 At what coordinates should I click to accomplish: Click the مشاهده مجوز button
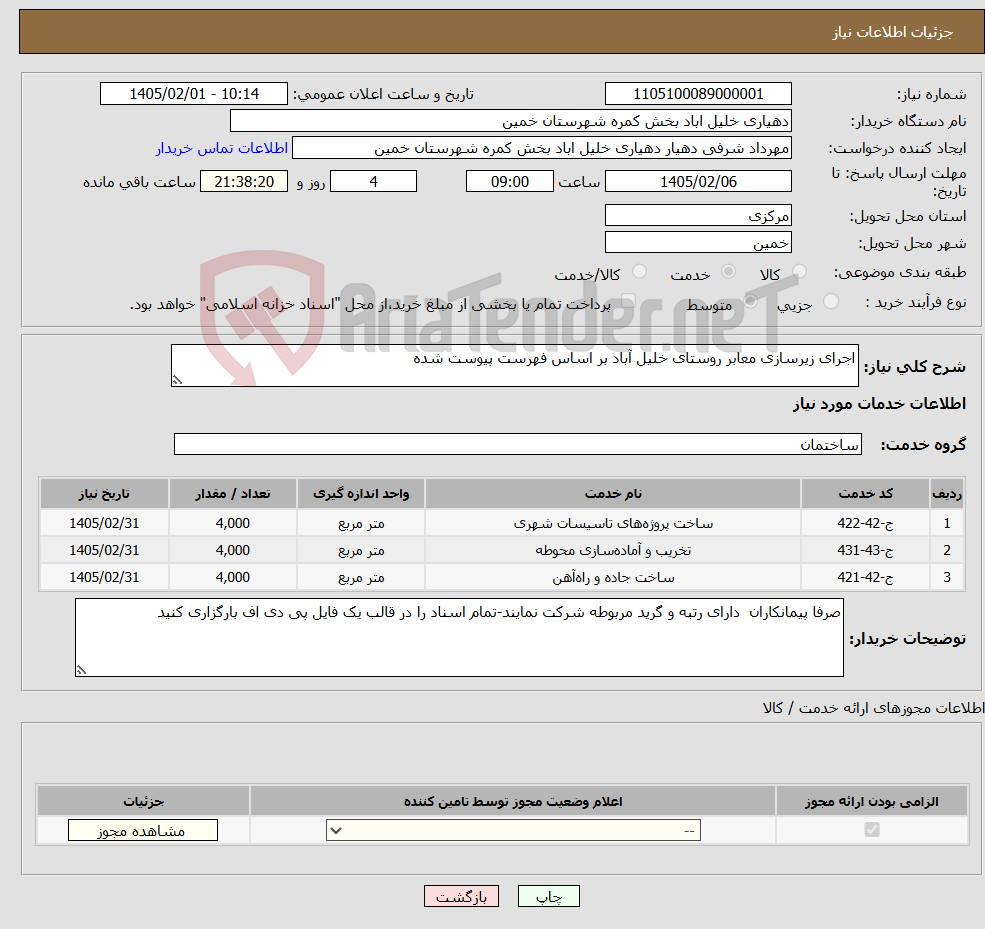143,830
